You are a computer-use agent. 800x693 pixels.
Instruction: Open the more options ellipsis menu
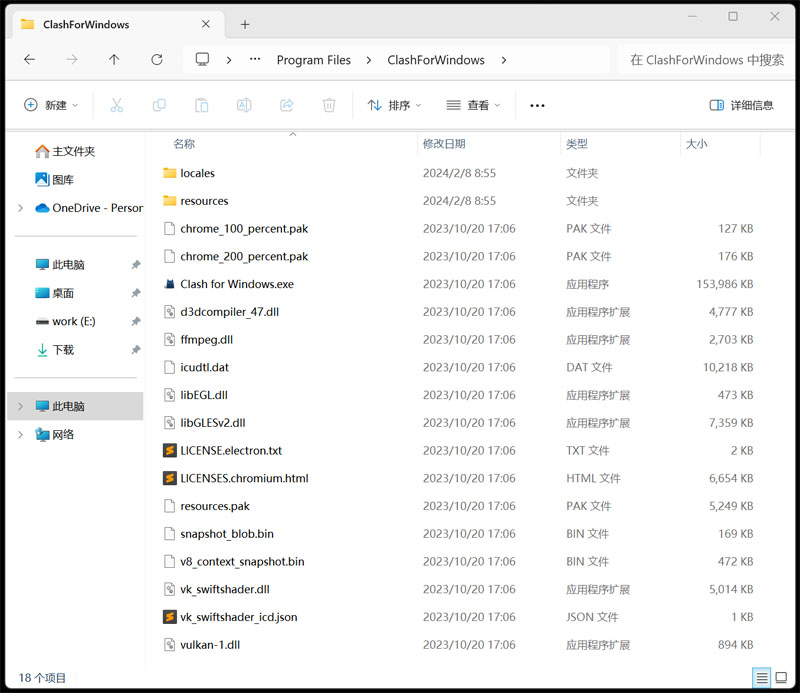(537, 105)
